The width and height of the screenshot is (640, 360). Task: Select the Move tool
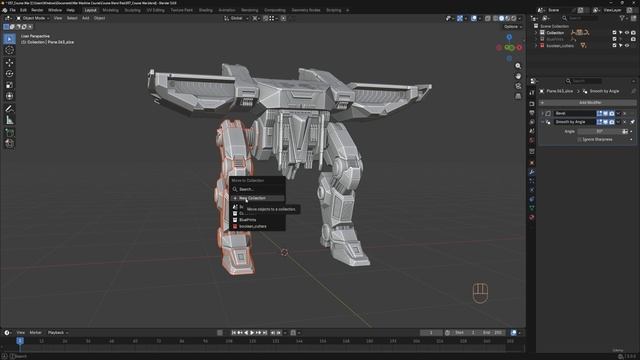tap(9, 63)
